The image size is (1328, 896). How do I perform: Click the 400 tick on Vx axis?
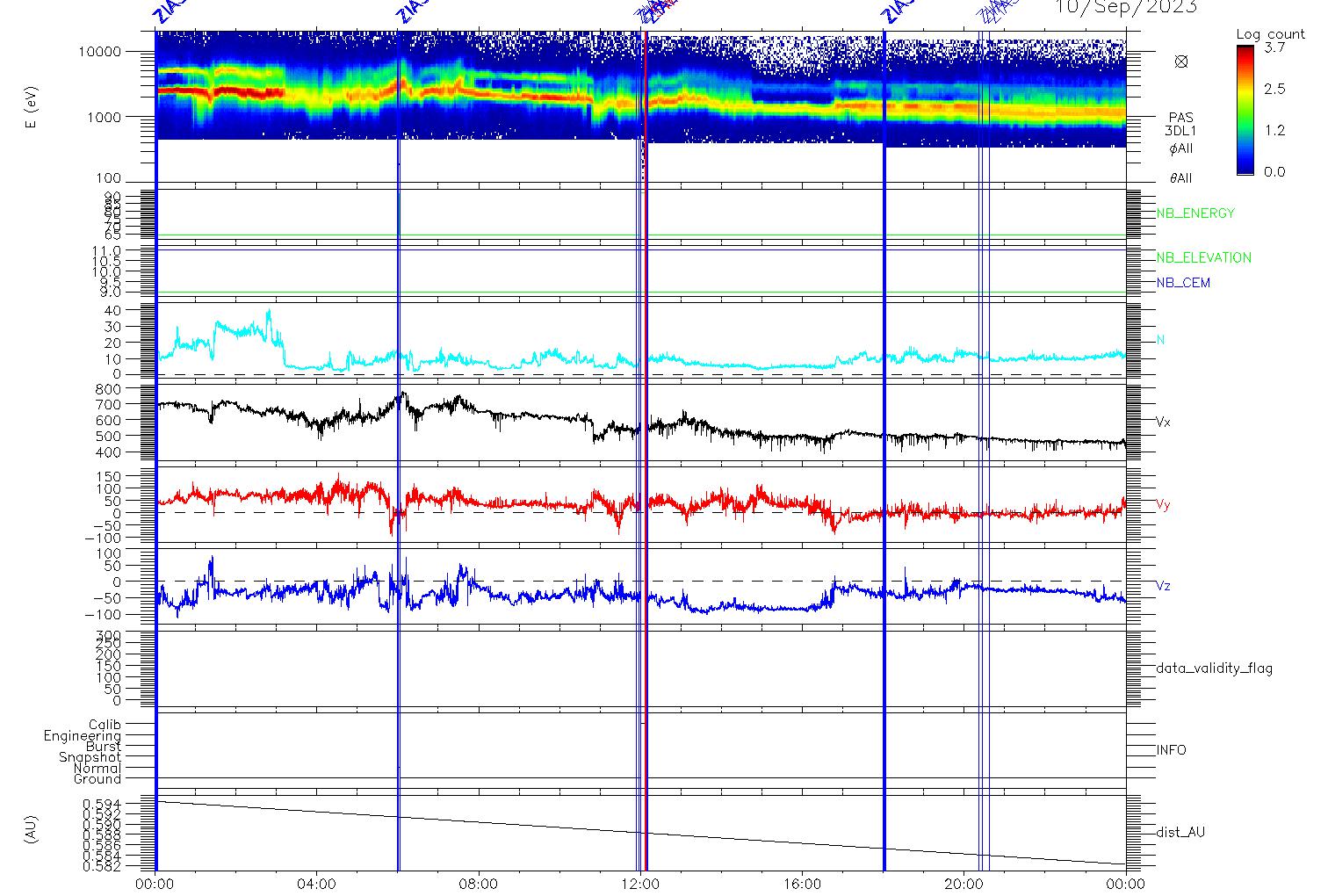pyautogui.click(x=109, y=452)
